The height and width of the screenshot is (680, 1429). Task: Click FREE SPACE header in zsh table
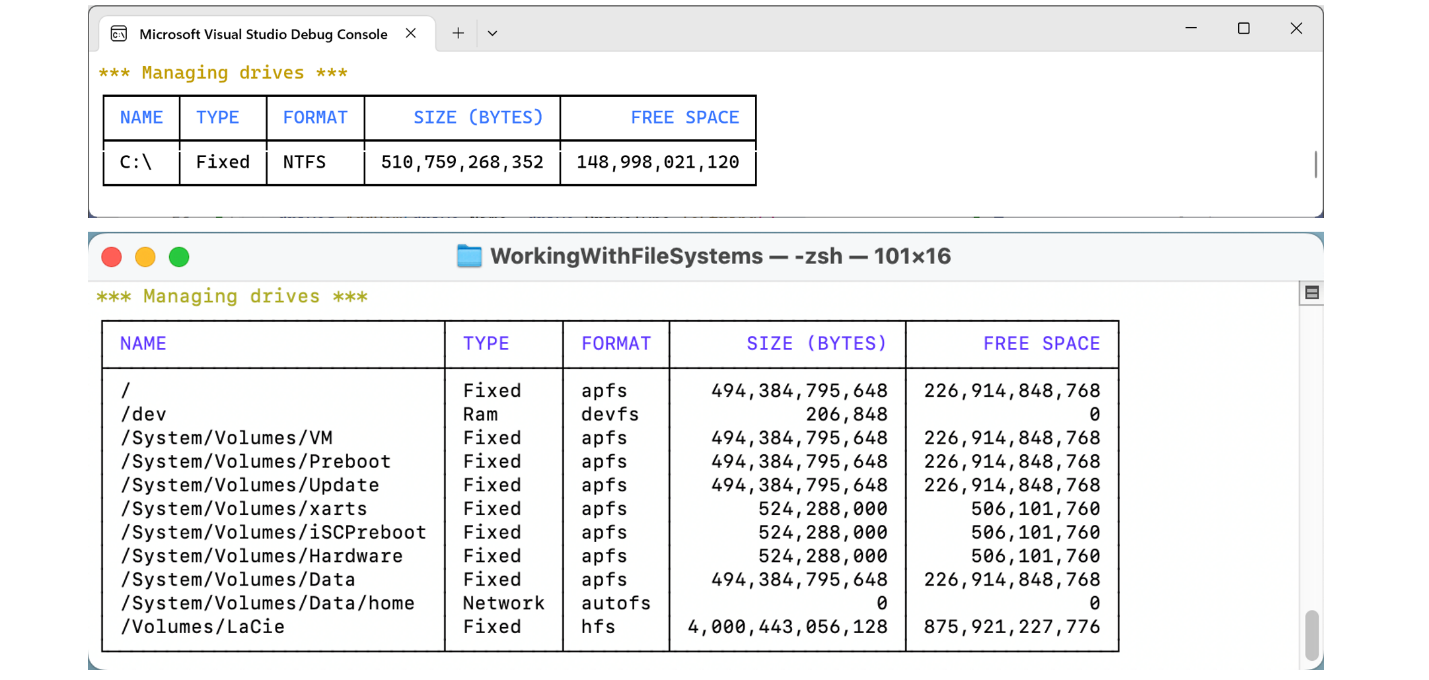click(1042, 343)
